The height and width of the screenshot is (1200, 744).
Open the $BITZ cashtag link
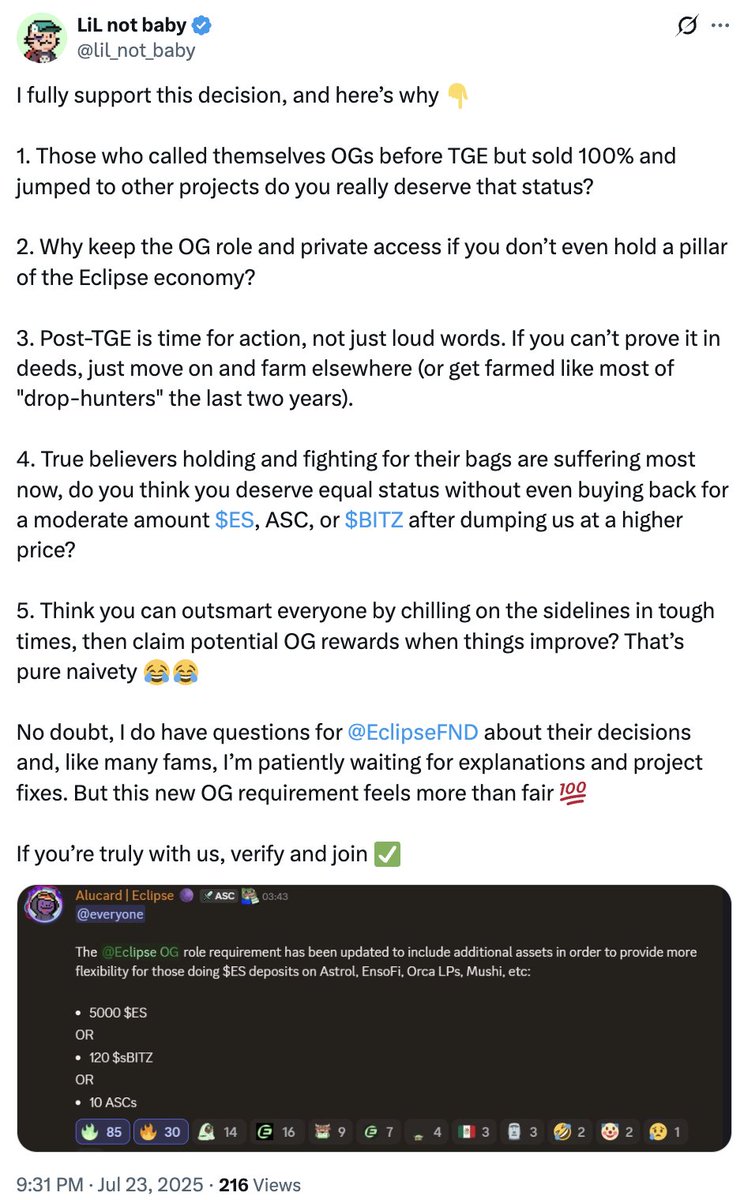pos(374,521)
